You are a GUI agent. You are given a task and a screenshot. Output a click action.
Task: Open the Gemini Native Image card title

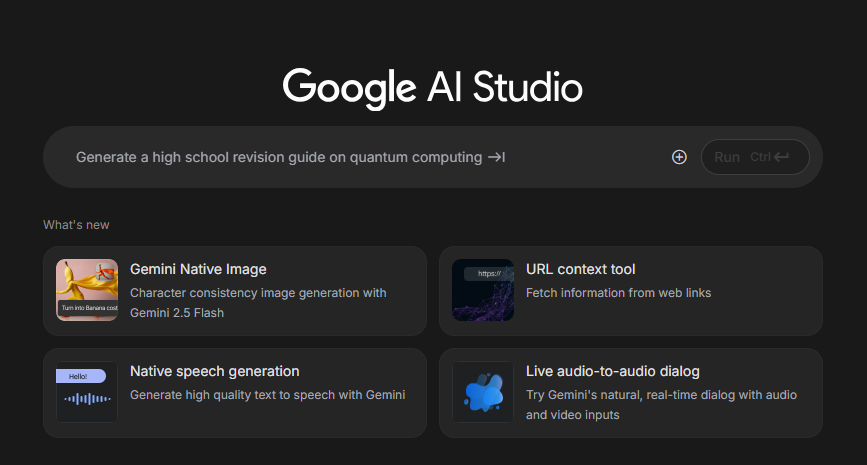tap(198, 269)
